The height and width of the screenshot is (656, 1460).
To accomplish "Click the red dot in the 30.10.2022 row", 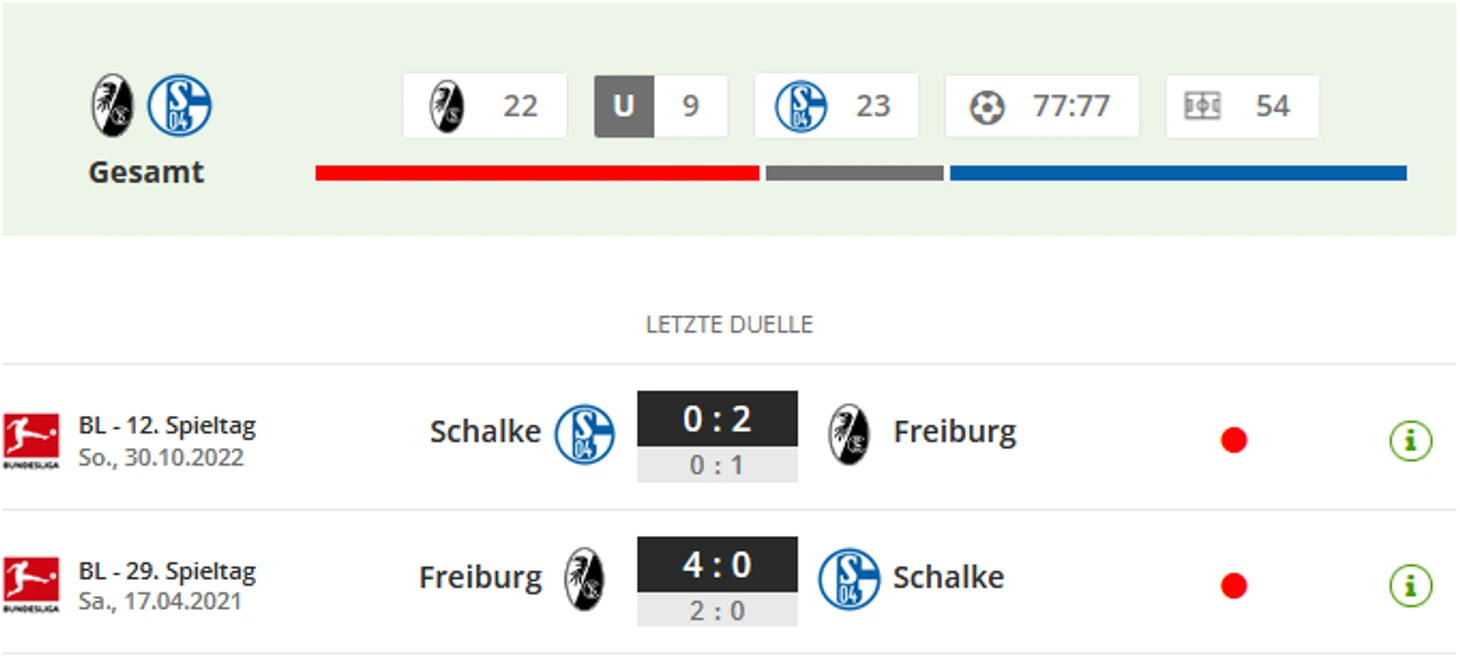I will coord(1234,440).
